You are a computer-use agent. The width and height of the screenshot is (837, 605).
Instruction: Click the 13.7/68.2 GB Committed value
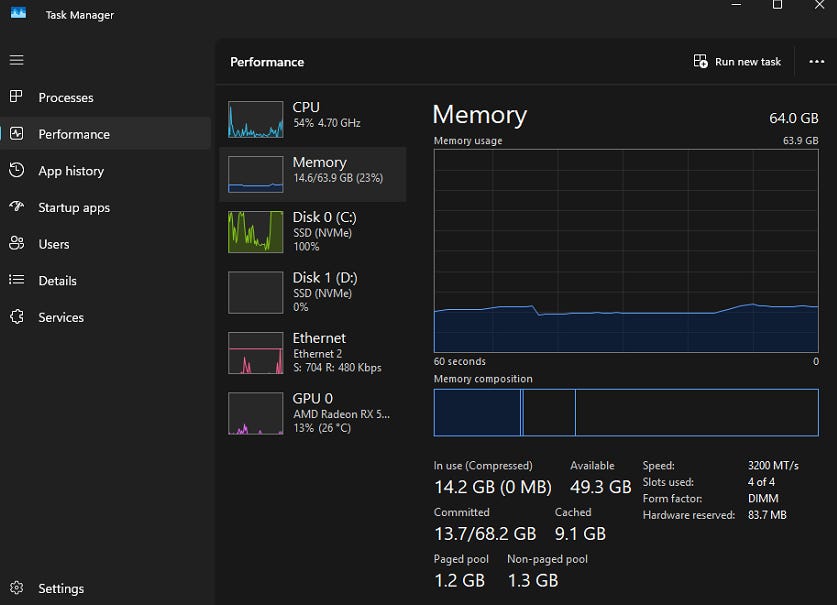(485, 533)
